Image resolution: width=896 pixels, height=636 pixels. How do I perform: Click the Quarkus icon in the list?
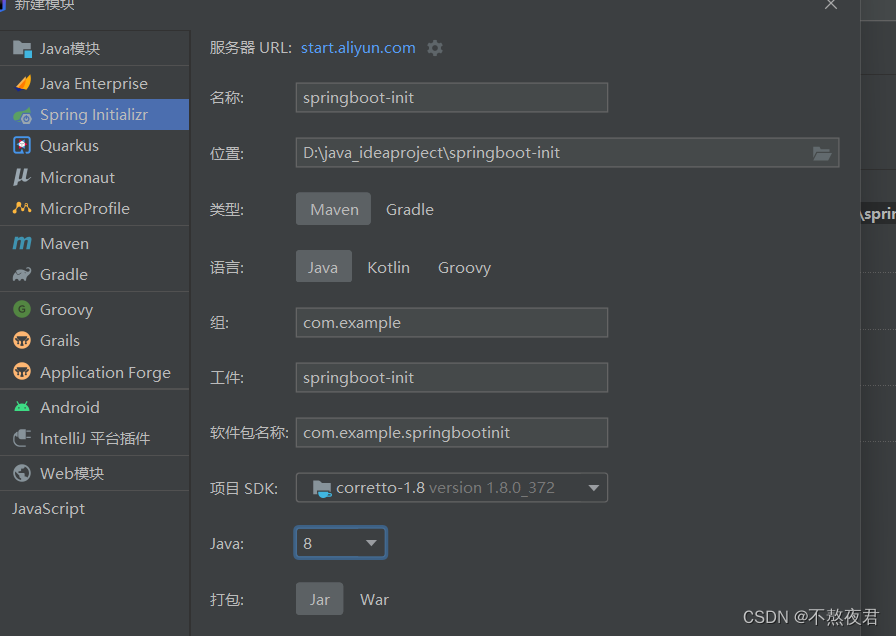tap(22, 146)
